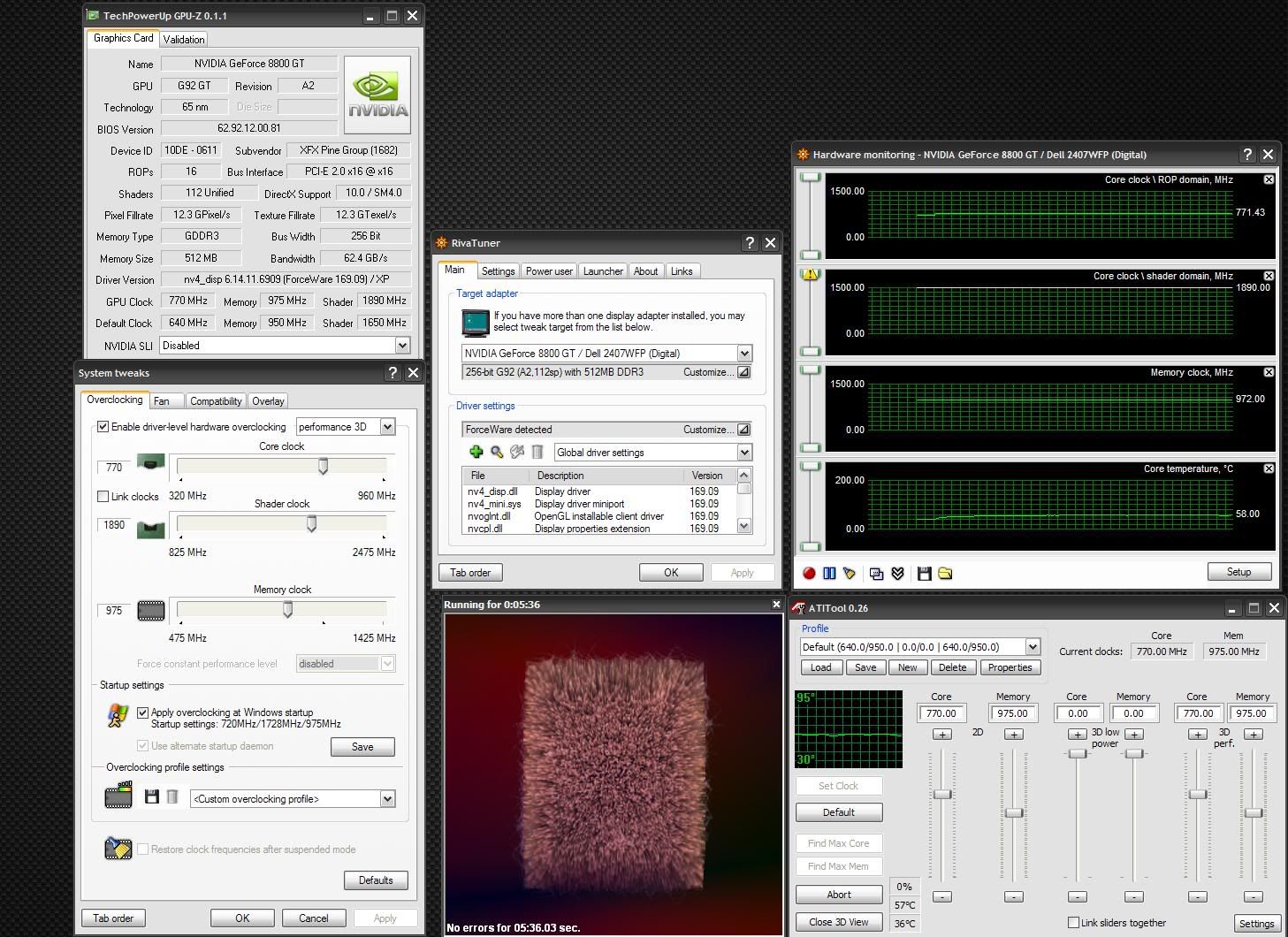The image size is (1288, 937).
Task: Expand the Global driver settings dropdown
Action: 743,453
